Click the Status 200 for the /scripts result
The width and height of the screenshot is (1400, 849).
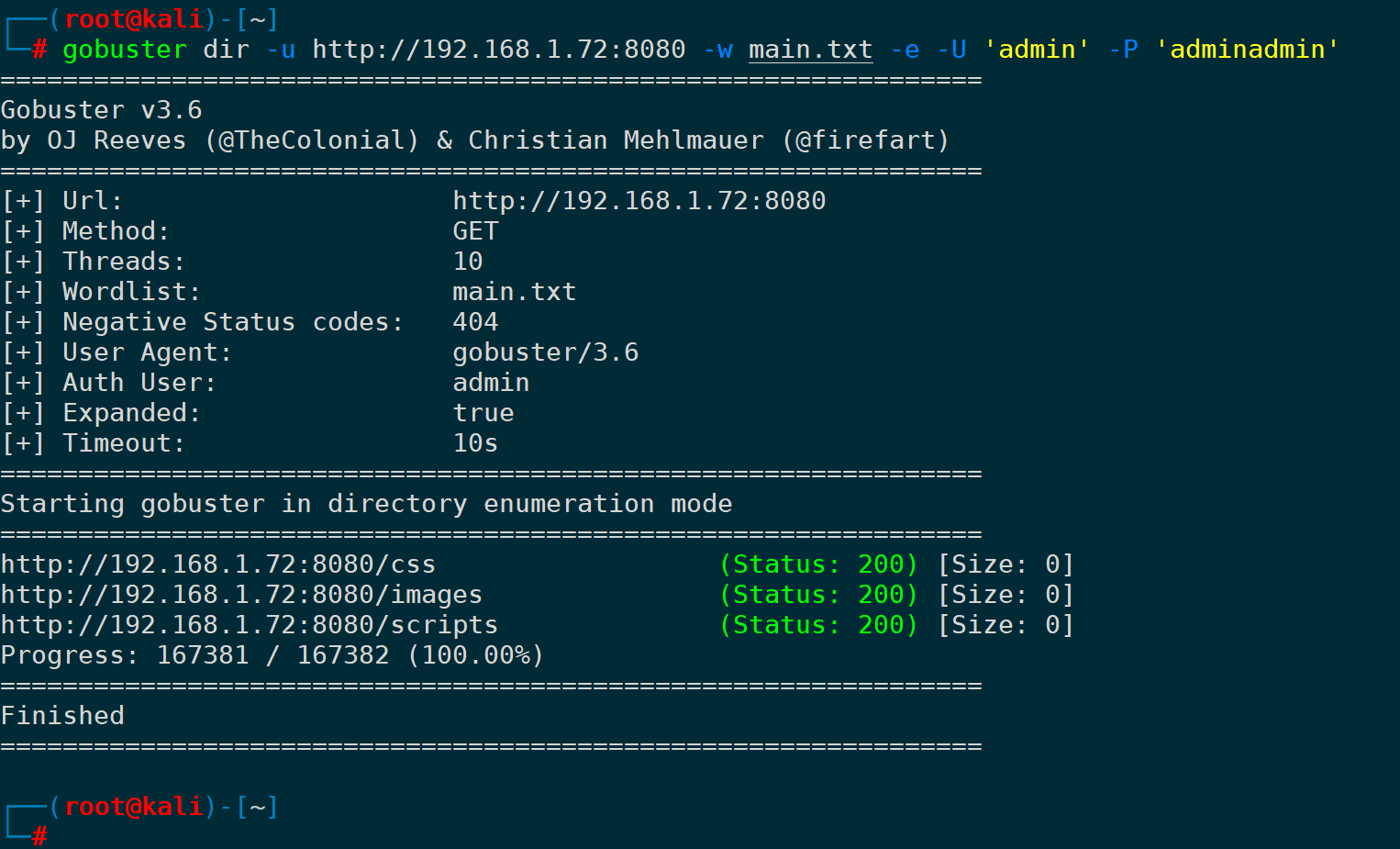pyautogui.click(x=818, y=625)
